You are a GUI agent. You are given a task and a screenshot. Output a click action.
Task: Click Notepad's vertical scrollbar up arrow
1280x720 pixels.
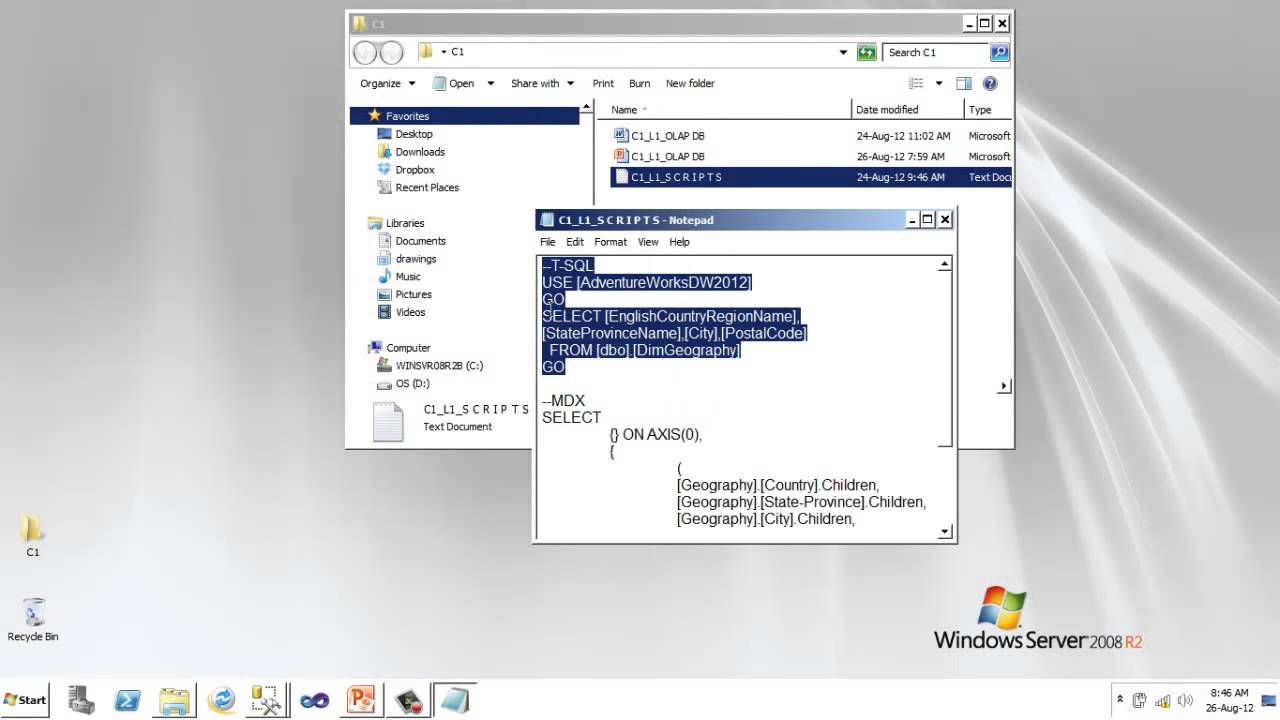[945, 264]
